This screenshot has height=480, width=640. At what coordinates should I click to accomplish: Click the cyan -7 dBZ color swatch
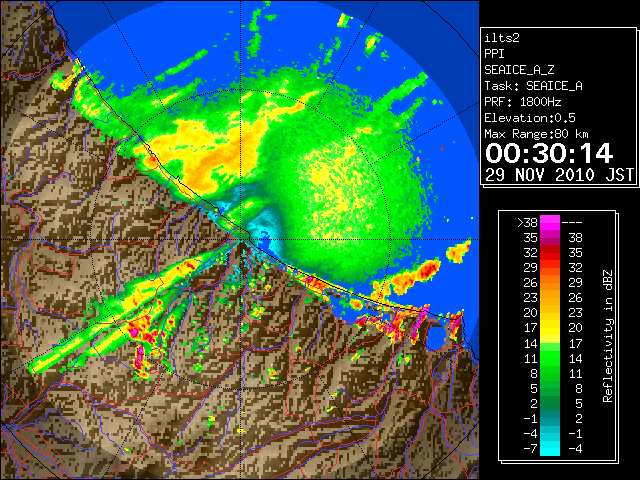550,449
